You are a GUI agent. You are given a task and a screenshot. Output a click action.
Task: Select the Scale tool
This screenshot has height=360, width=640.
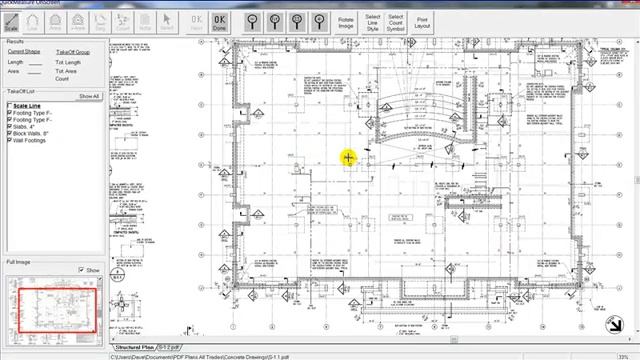(11, 22)
